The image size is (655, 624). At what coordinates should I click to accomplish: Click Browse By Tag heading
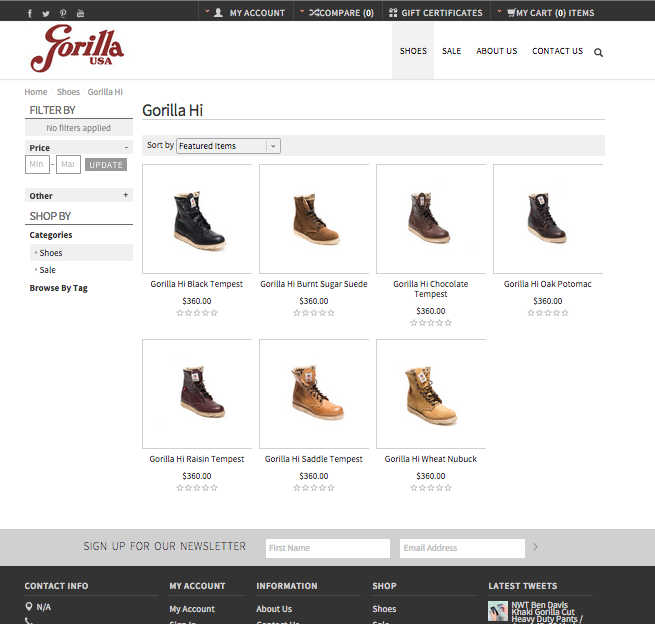[58, 288]
